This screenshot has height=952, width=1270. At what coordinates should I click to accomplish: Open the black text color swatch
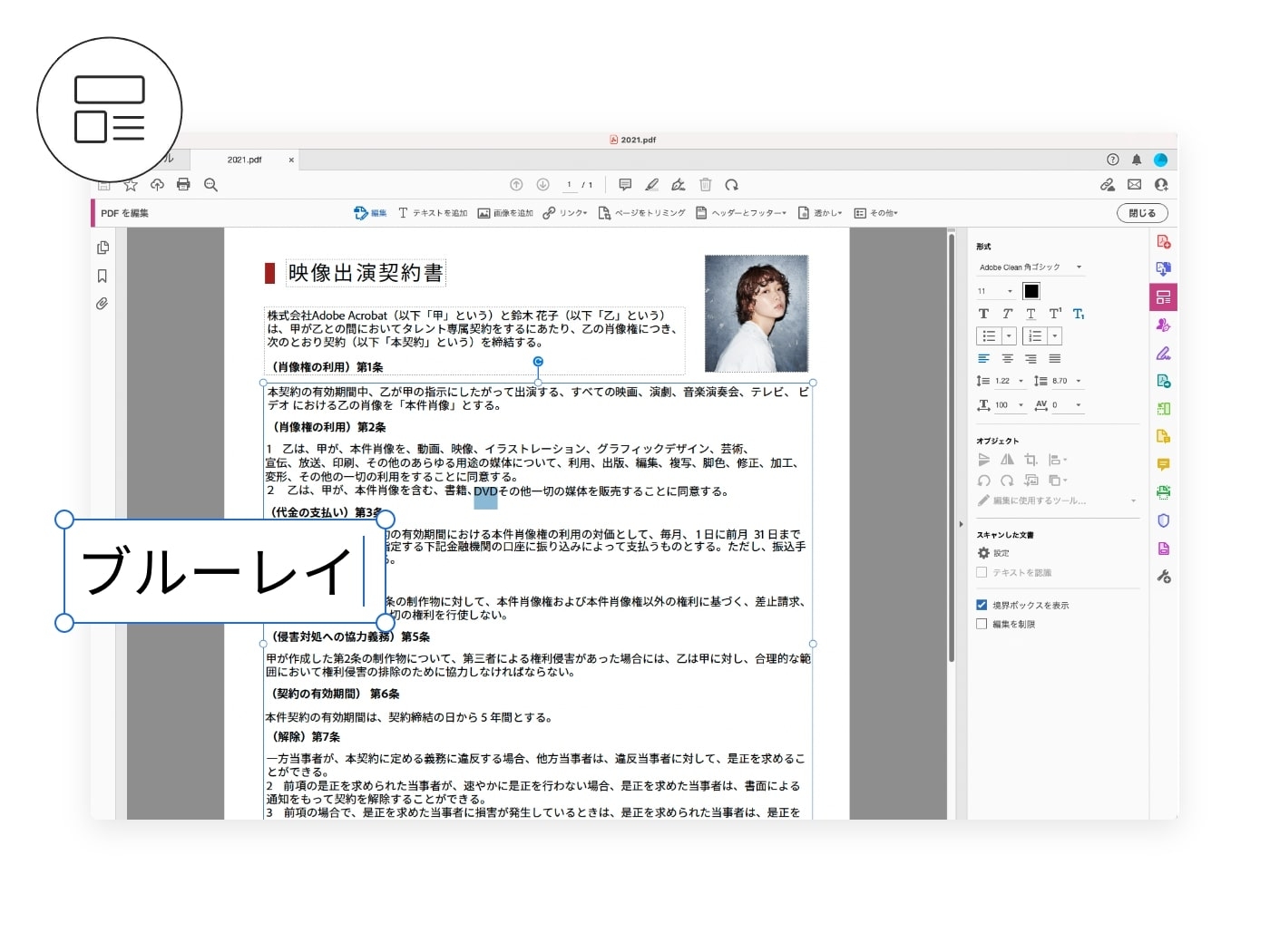point(1031,291)
